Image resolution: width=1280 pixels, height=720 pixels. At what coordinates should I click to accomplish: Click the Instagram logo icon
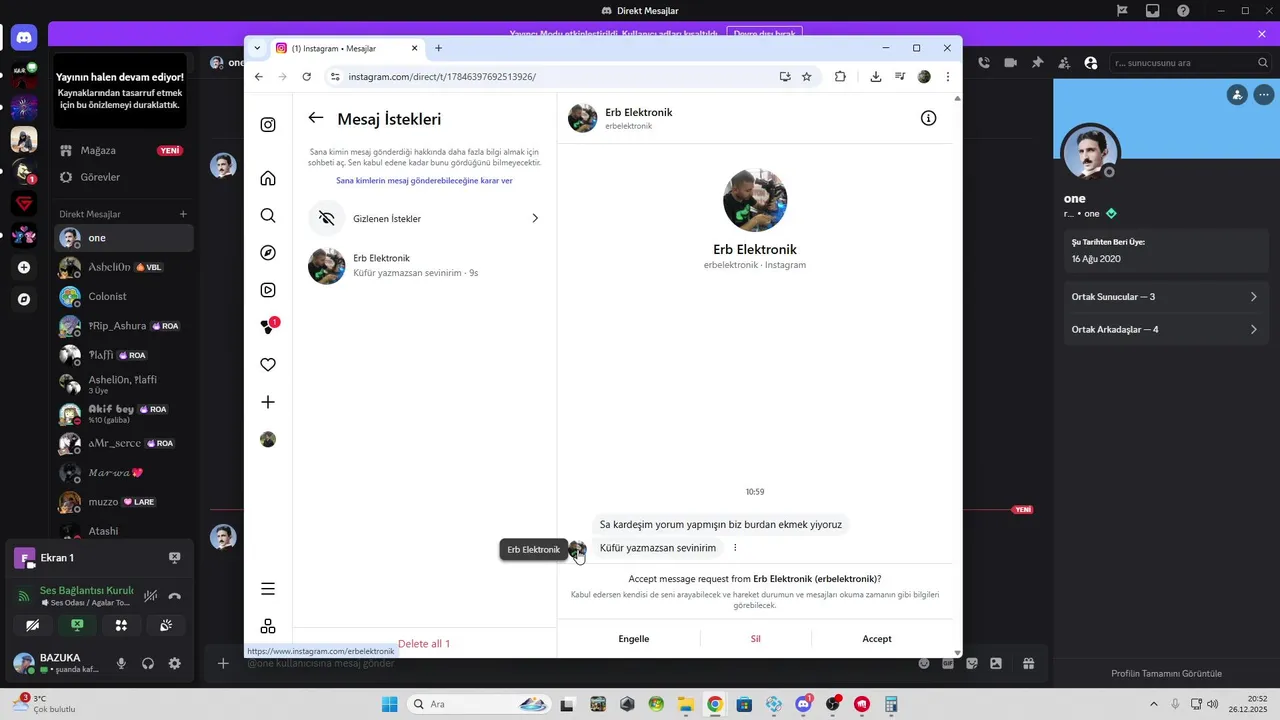pos(268,125)
